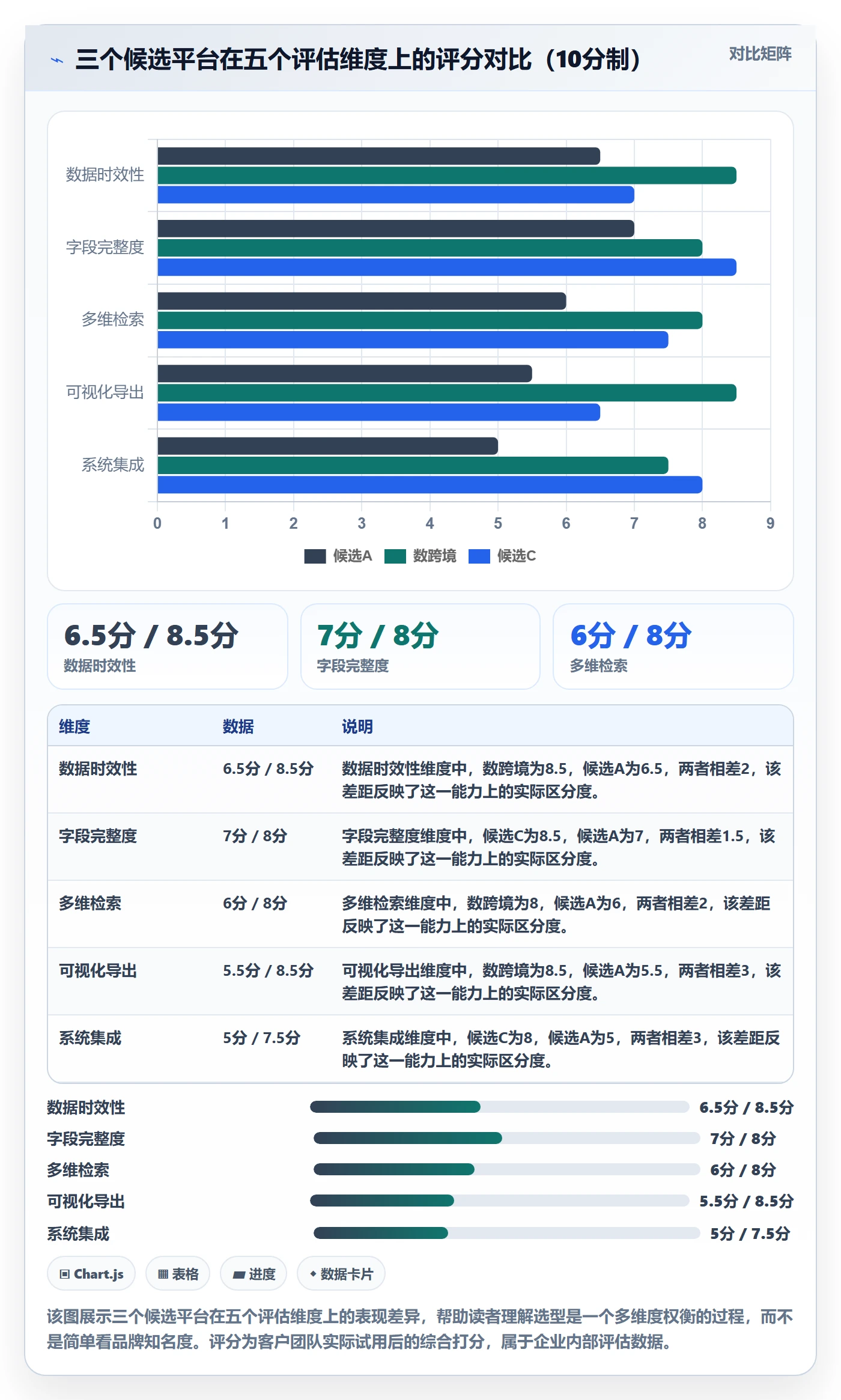Screen dimensions: 841x1400
Task: Select the 系统集成 table row label
Action: pyautogui.click(x=90, y=1038)
